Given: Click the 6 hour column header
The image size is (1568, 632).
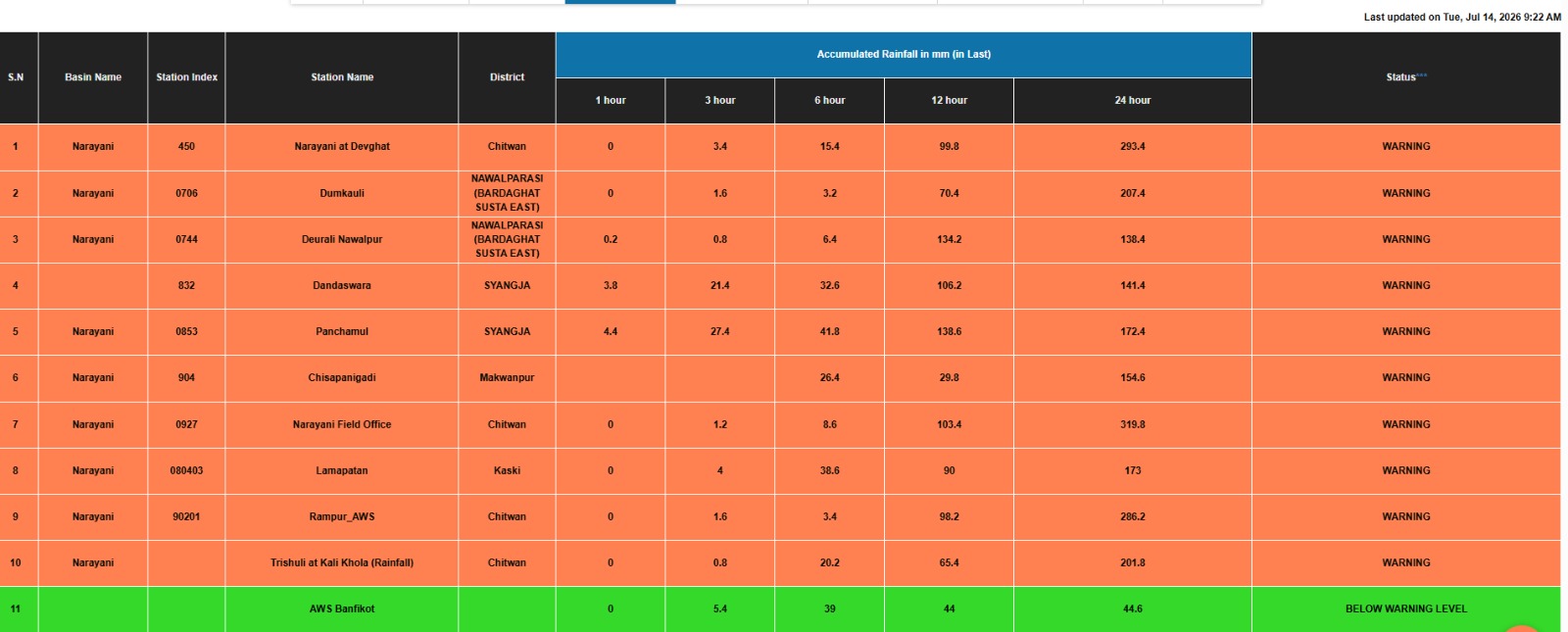Looking at the screenshot, I should 830,101.
